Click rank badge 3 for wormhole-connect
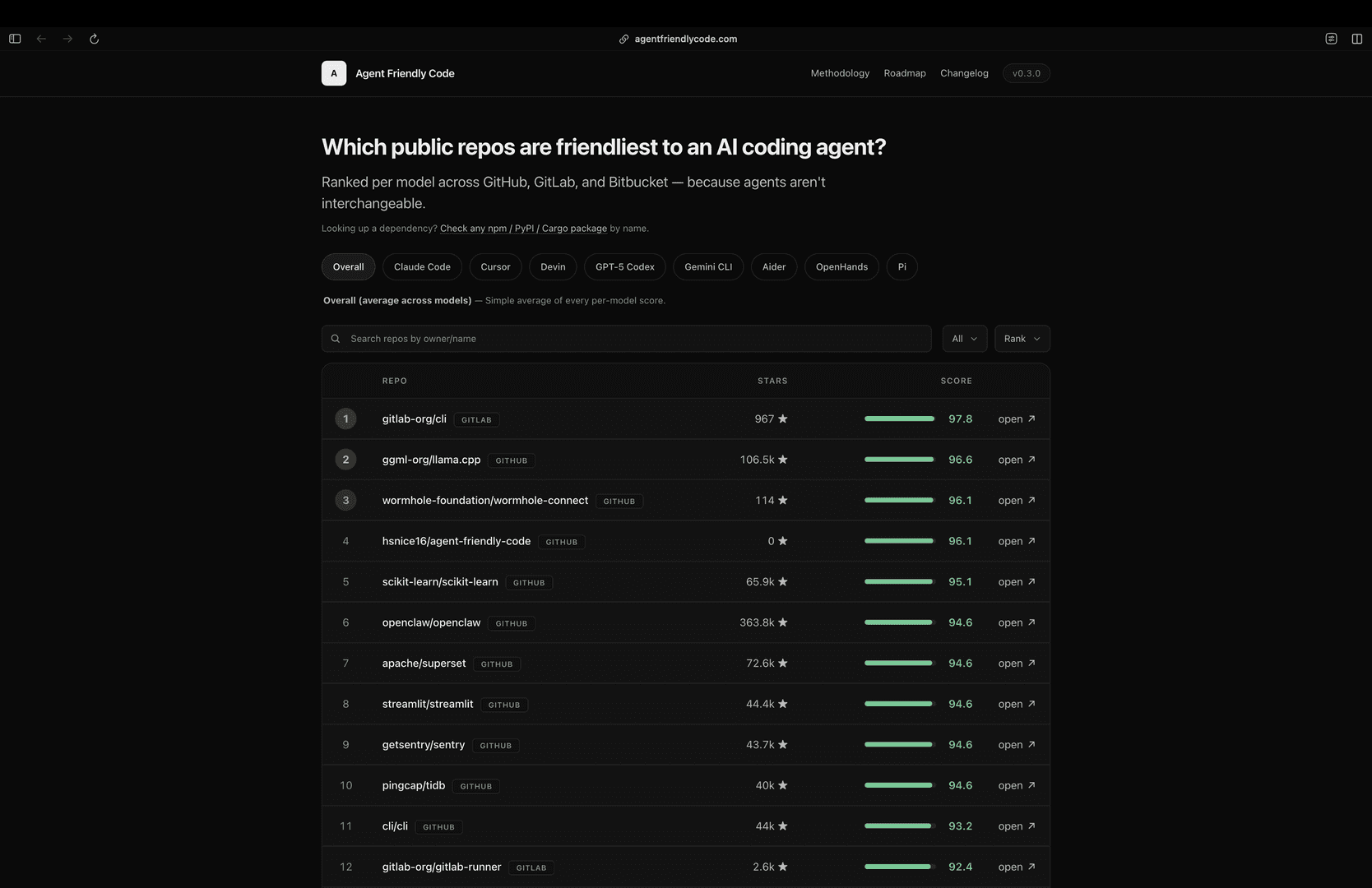This screenshot has height=888, width=1372. (345, 500)
